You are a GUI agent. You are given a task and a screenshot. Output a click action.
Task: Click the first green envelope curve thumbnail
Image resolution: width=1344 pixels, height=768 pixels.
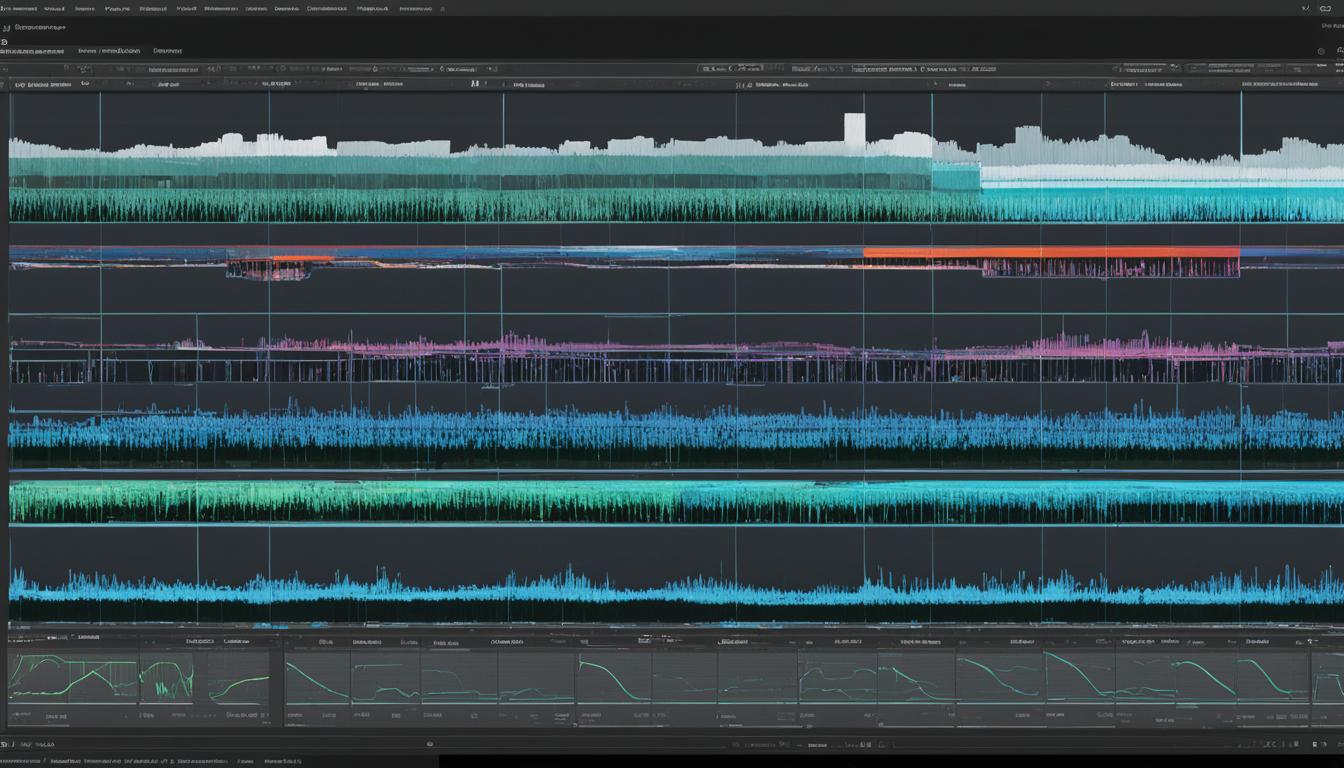[72, 677]
